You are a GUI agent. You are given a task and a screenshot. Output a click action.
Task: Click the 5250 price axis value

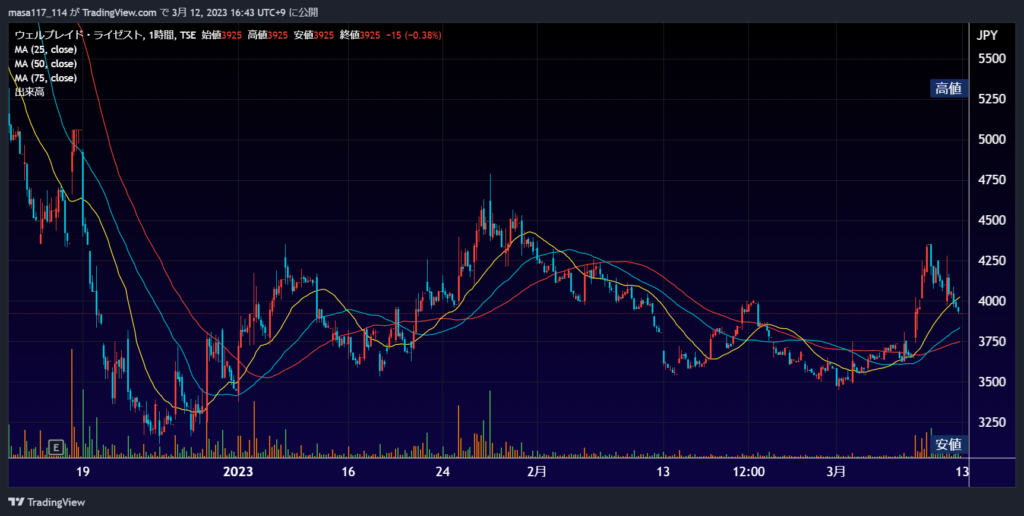tap(993, 99)
